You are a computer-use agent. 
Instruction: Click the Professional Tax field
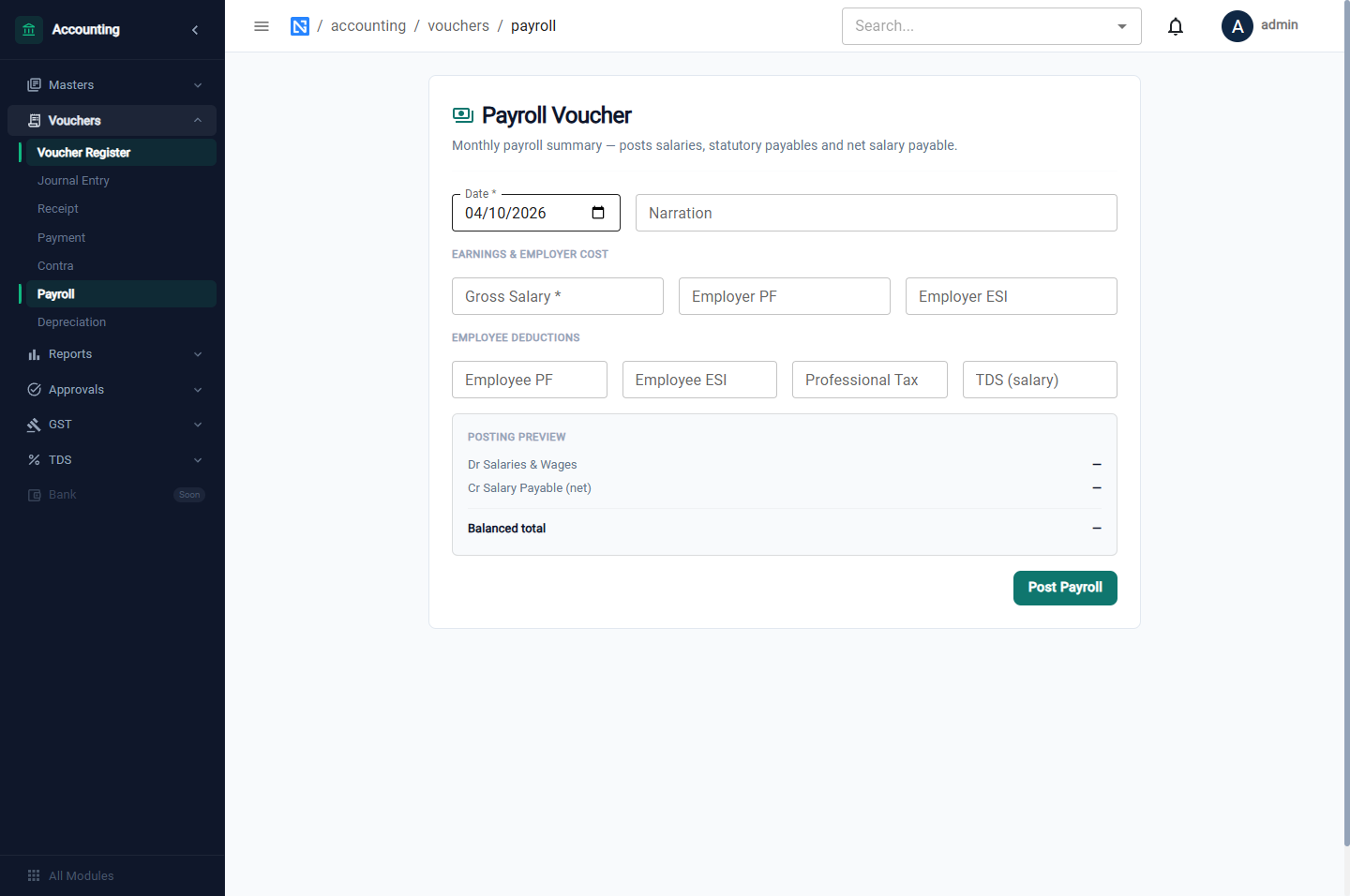tap(870, 380)
